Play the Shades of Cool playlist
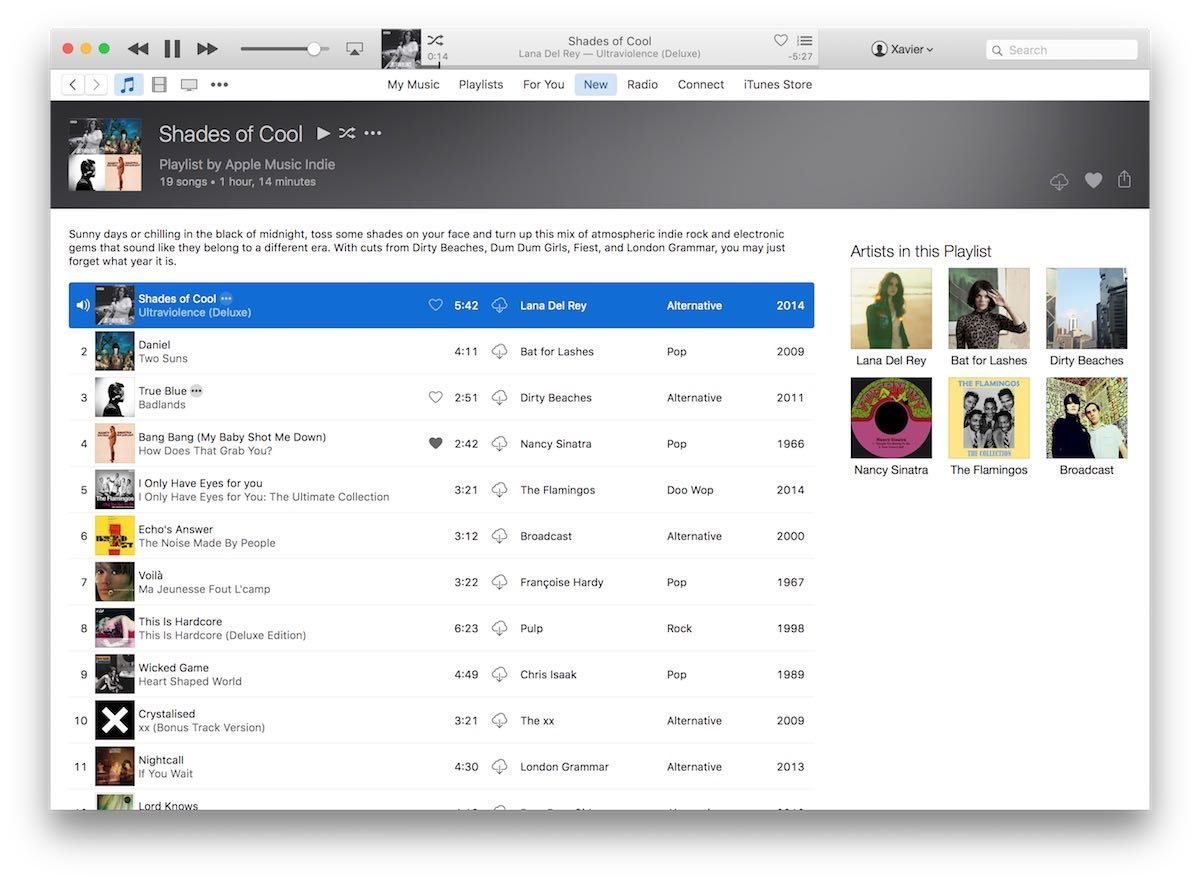This screenshot has width=1200, height=882. coord(323,132)
